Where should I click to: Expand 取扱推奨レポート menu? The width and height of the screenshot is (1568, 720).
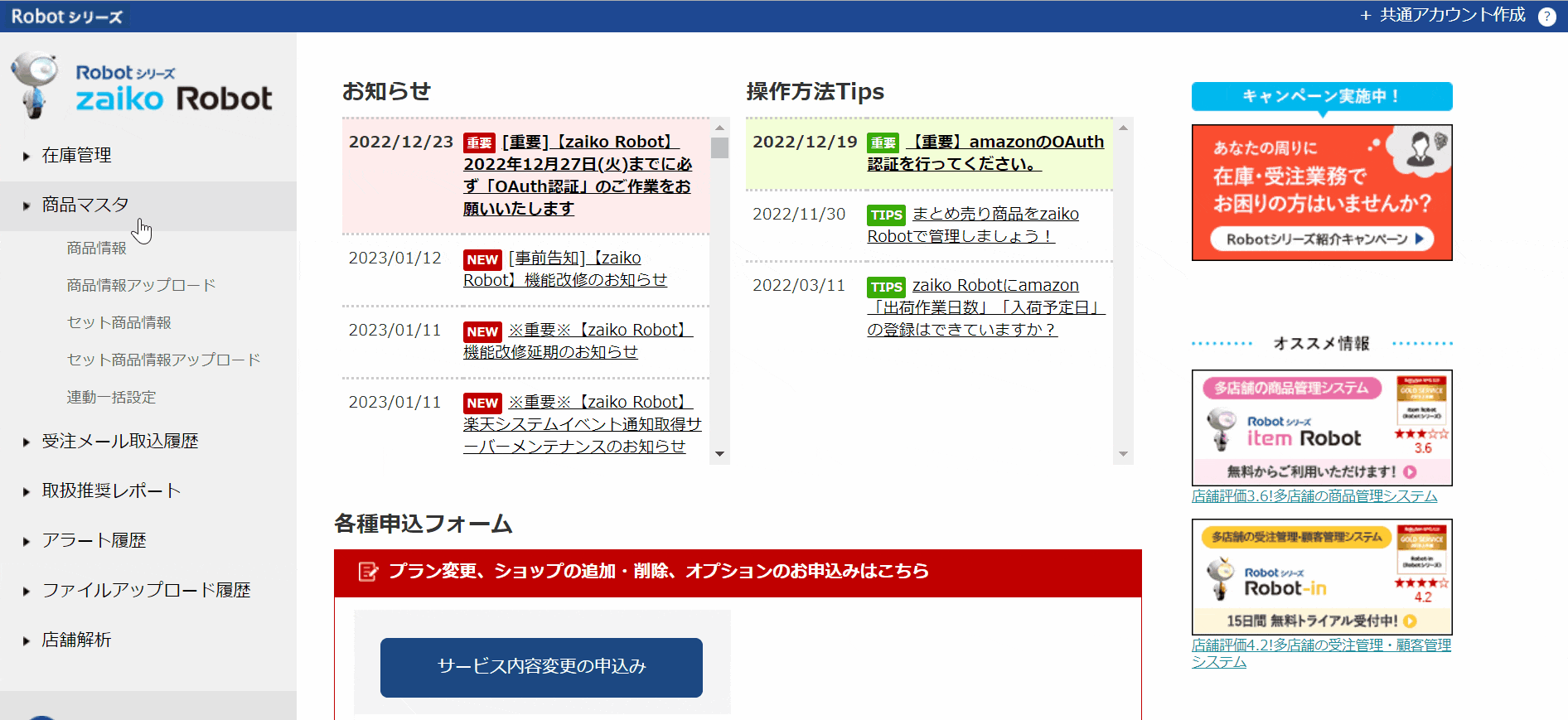tap(148, 490)
